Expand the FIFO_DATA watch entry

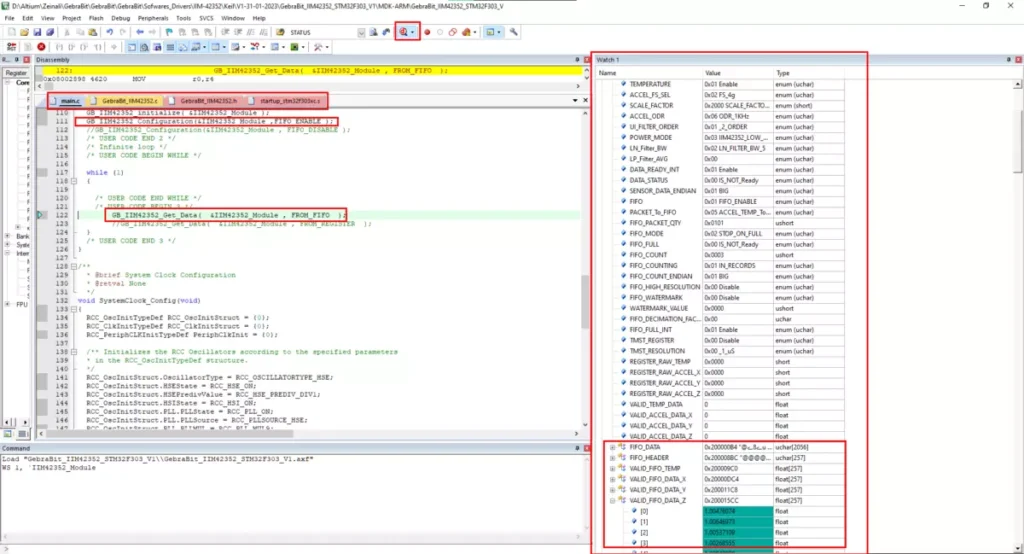tap(612, 448)
